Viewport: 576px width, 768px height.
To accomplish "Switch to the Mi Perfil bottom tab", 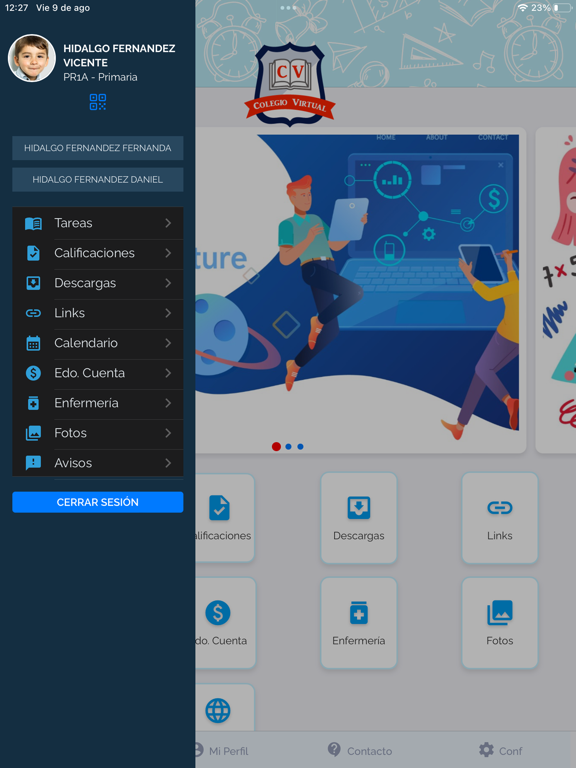I will click(x=221, y=751).
